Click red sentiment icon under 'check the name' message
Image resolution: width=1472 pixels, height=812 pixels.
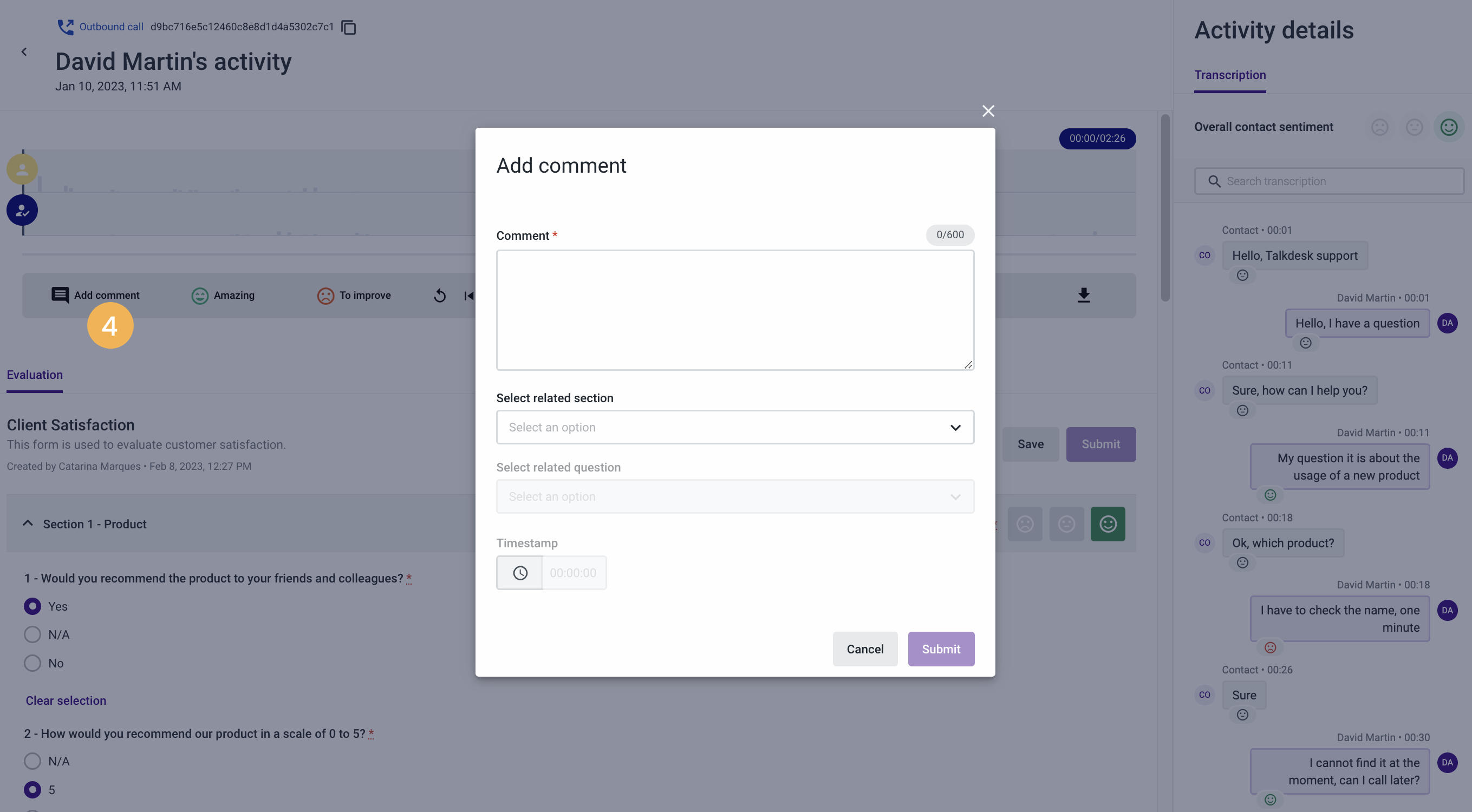point(1269,647)
